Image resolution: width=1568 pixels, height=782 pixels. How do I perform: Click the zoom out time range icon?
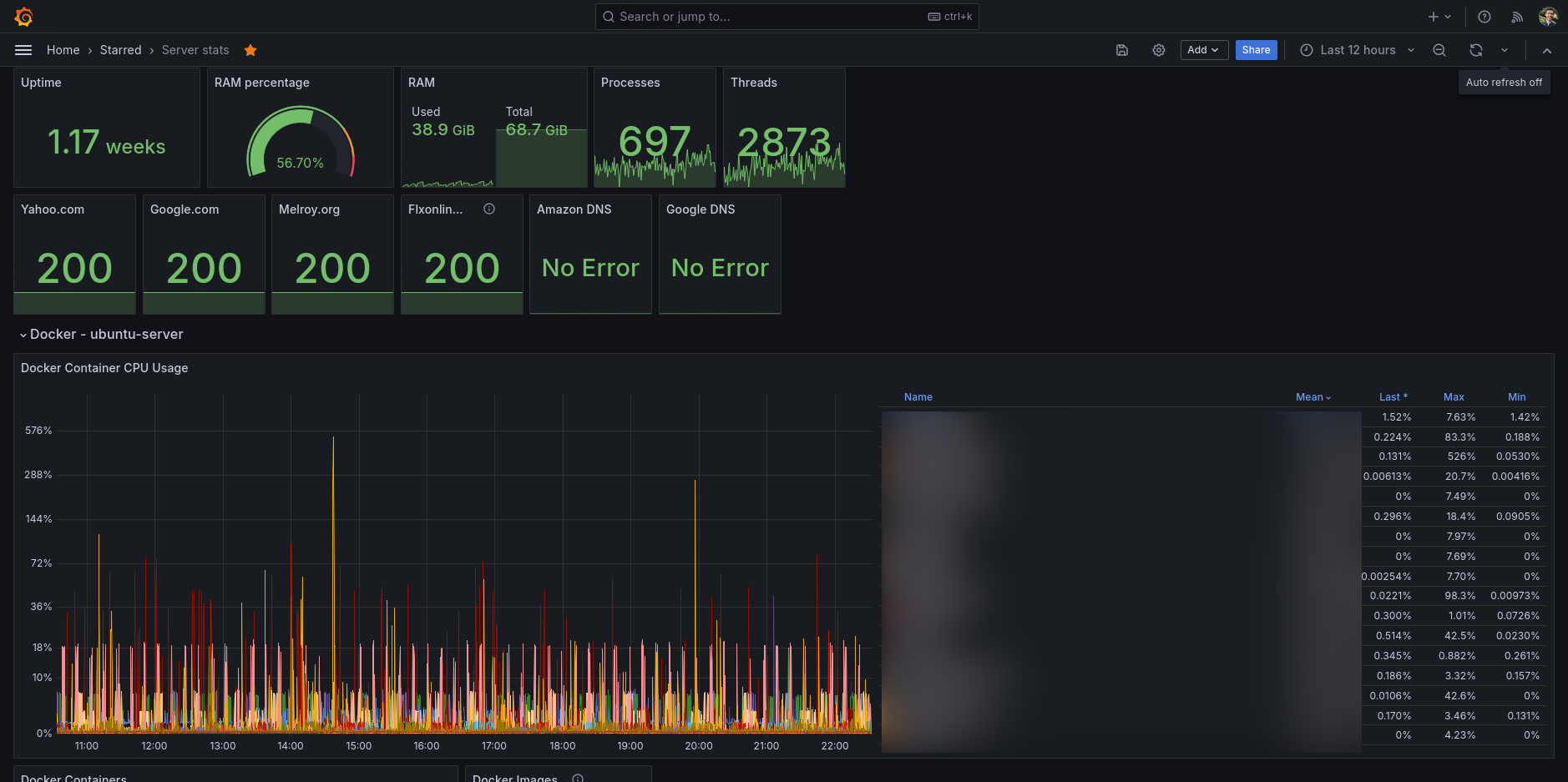1439,50
